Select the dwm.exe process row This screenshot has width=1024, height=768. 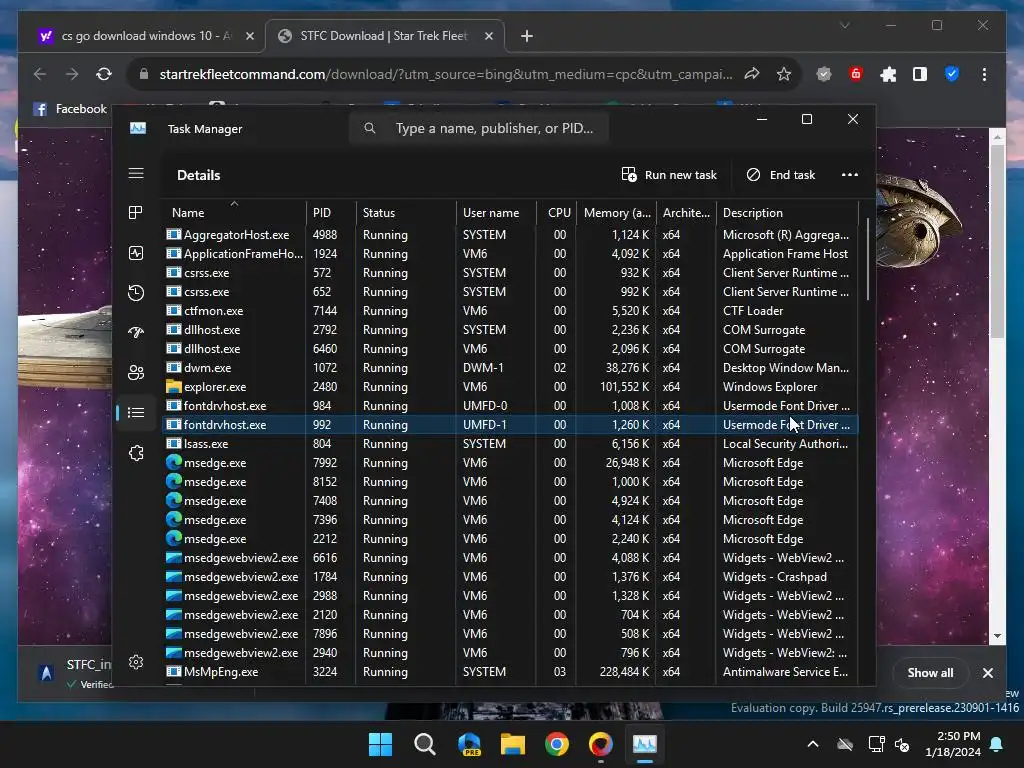pyautogui.click(x=510, y=368)
